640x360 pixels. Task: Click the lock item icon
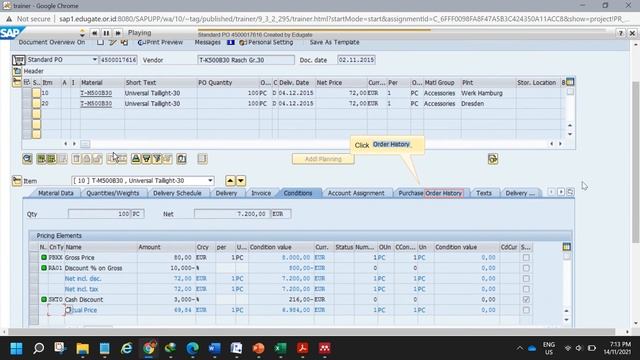pos(87,159)
